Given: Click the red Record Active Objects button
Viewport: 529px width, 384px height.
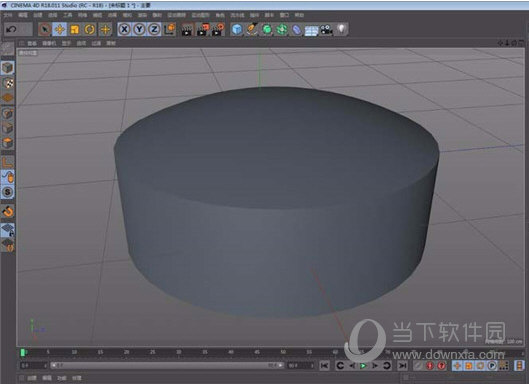Looking at the screenshot, I should point(430,366).
